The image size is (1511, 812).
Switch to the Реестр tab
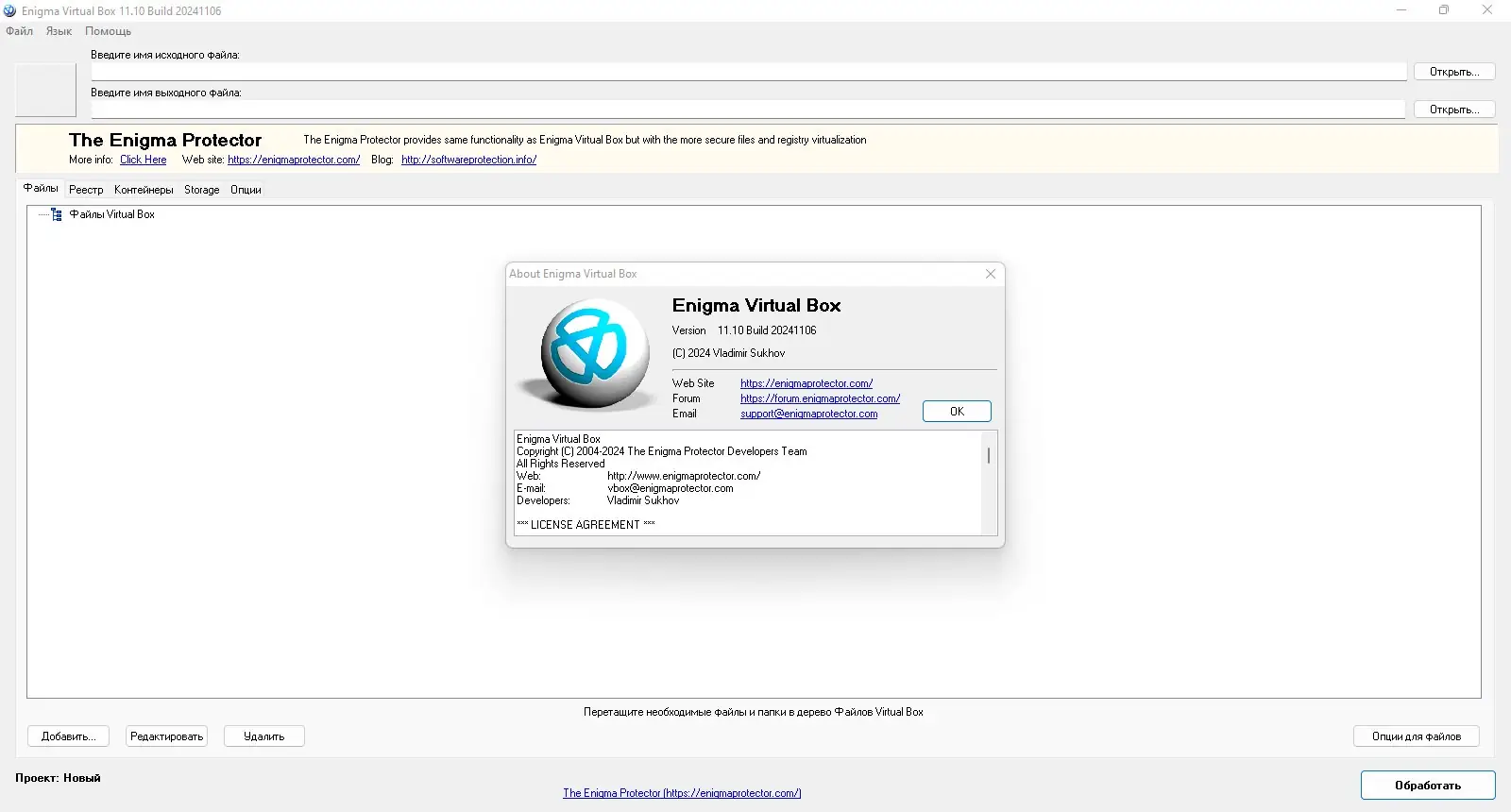86,190
